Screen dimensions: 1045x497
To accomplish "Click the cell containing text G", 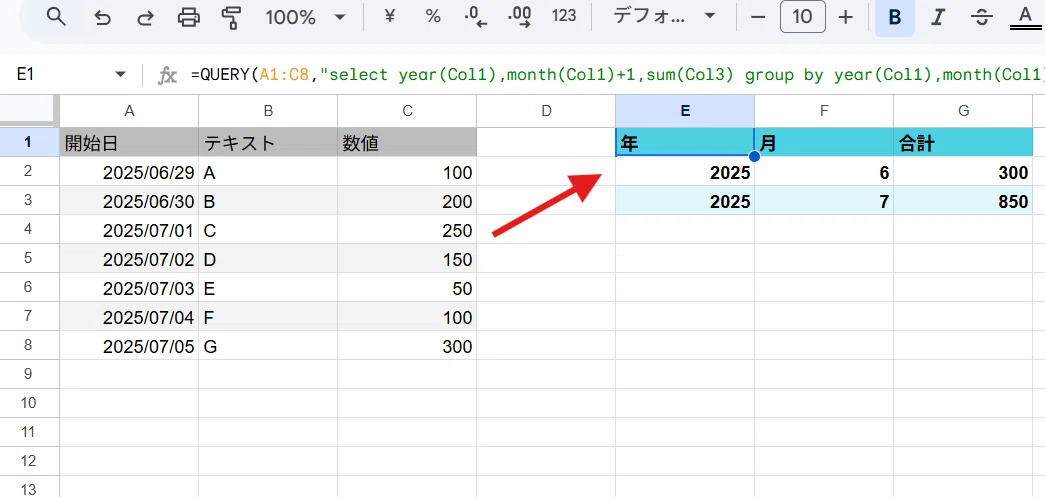I will point(268,346).
